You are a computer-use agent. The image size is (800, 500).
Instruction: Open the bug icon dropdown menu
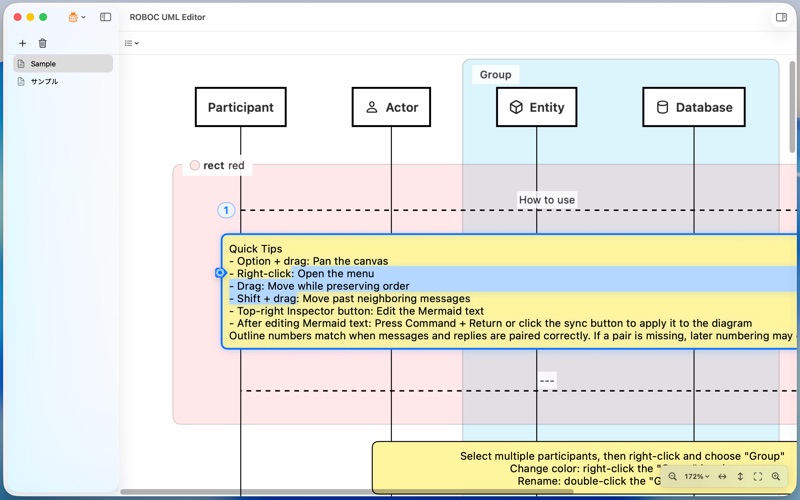pos(77,17)
